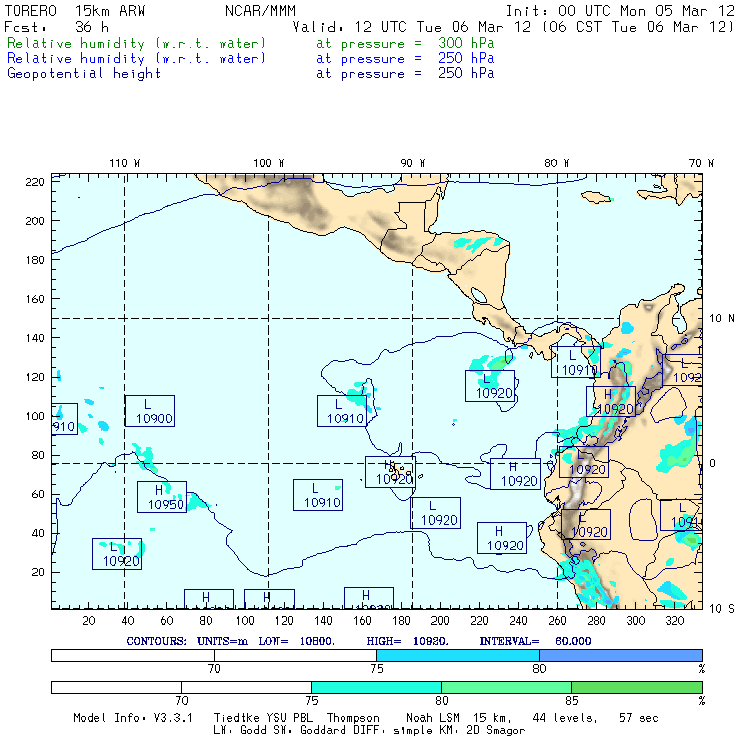Click the Geopotential height legend text
Screen dimensions: 740x740
[83, 73]
